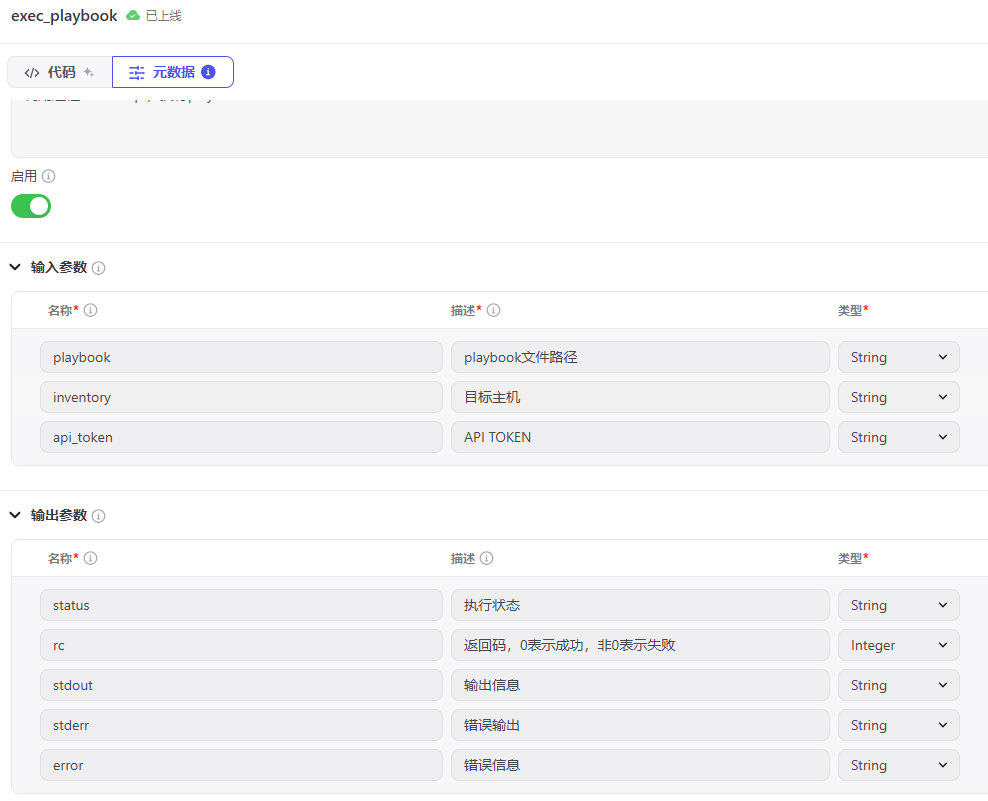
Task: Click the output table 类型 column header
Action: pos(853,558)
